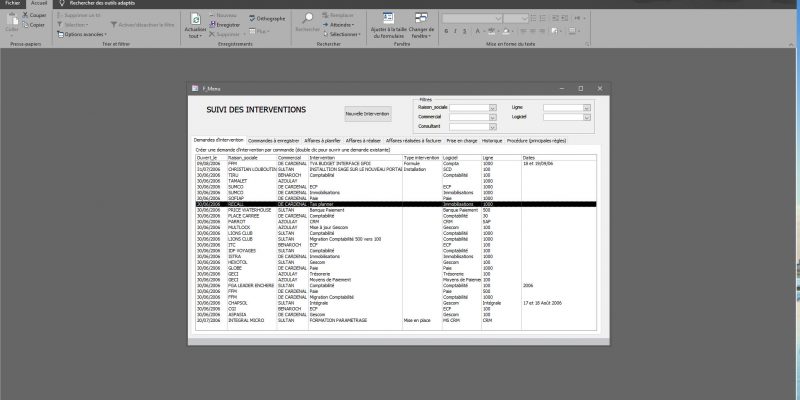
Task: Click the Copier icon in ribbon
Action: tap(25, 24)
